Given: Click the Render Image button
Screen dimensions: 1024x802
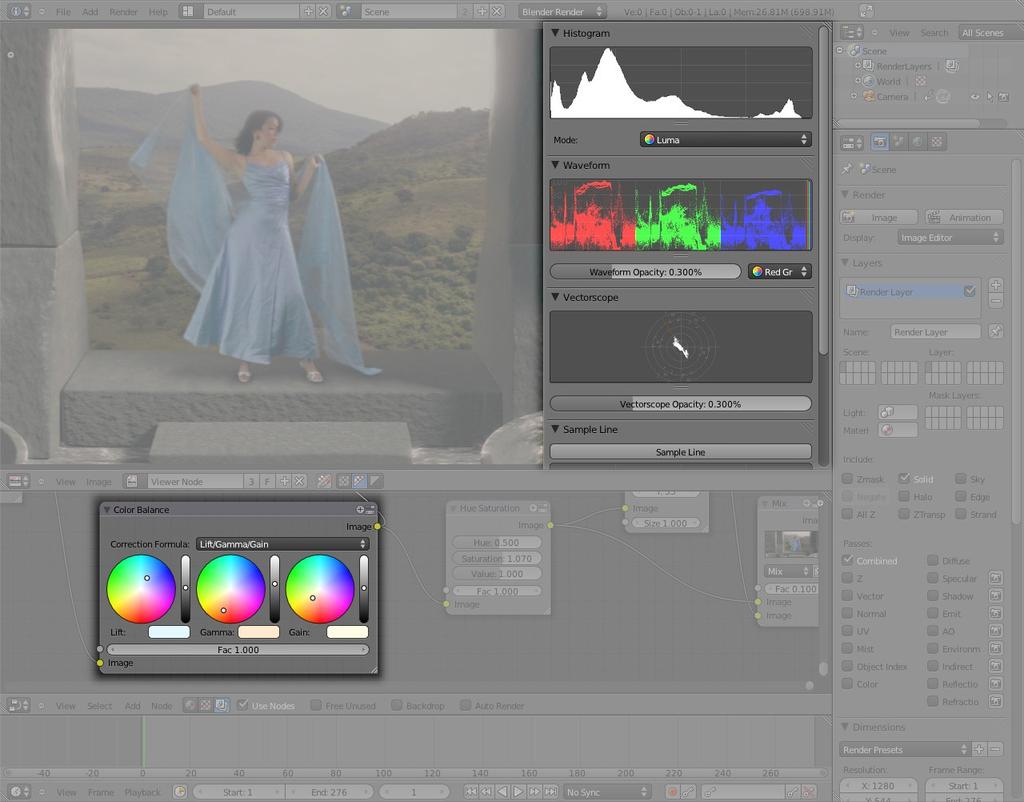Looking at the screenshot, I should 879,217.
